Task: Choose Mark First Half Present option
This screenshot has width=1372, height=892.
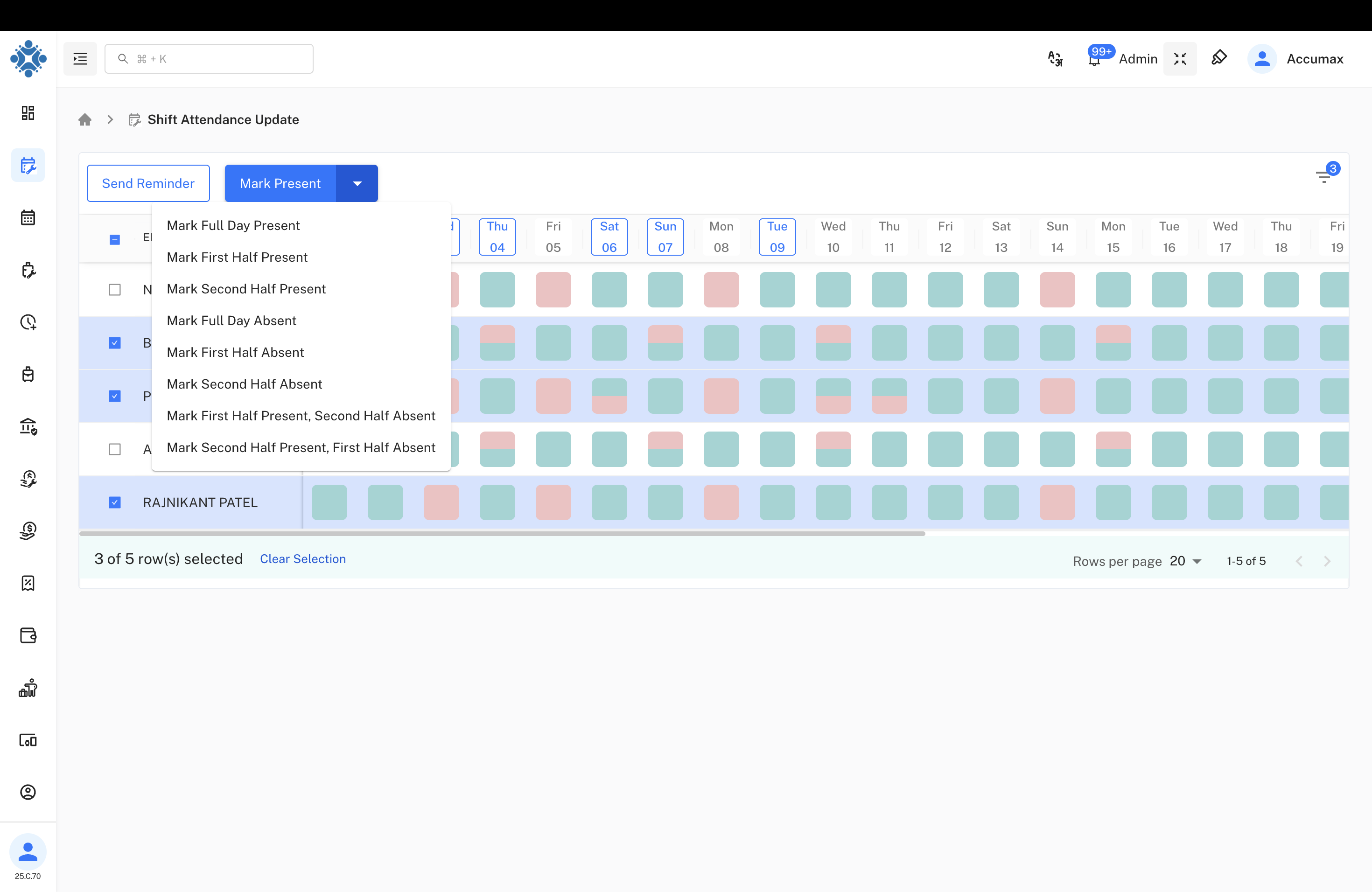Action: point(237,257)
